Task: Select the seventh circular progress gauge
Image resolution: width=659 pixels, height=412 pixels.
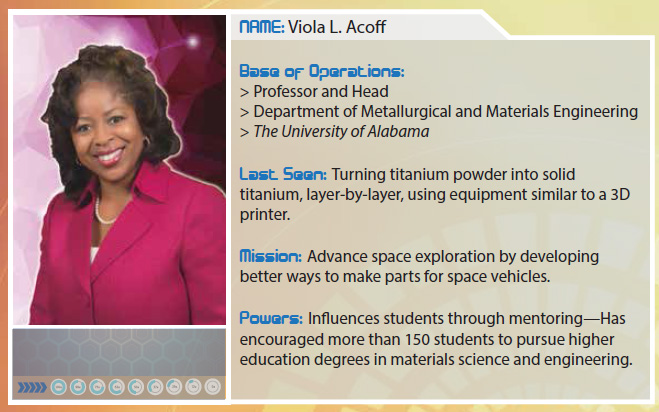Action: 174,387
